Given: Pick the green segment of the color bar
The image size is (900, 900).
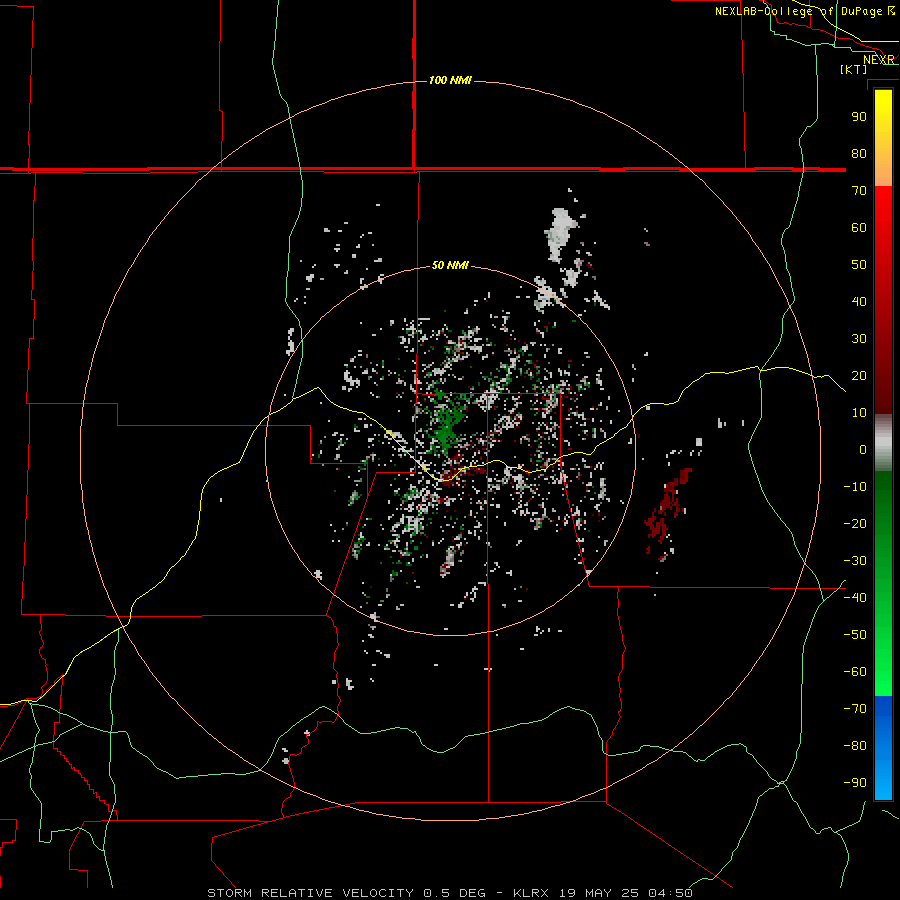Looking at the screenshot, I should point(883,583).
